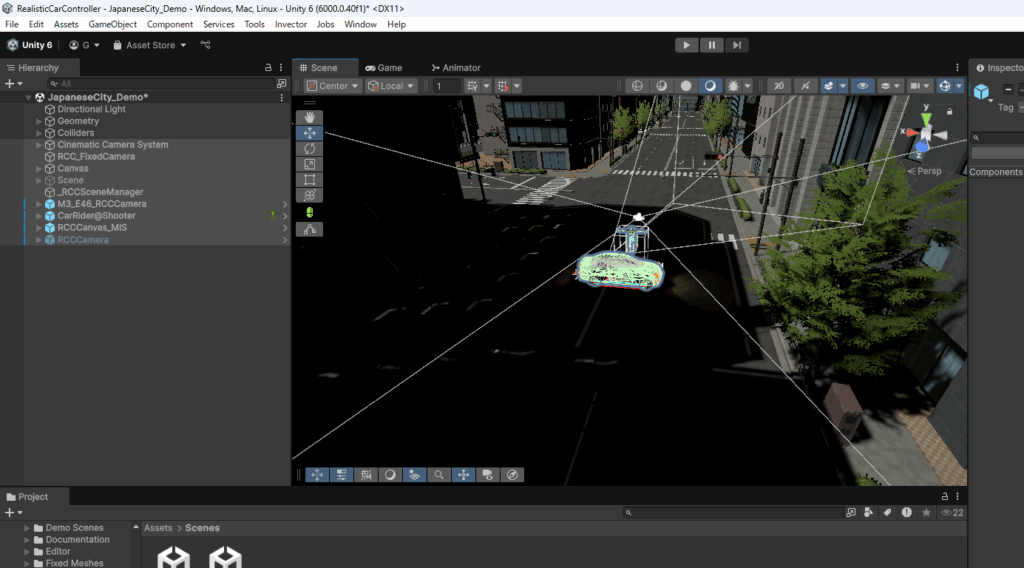Screen dimensions: 1024x568
Task: Select the combined Transform tool
Action: point(310,196)
